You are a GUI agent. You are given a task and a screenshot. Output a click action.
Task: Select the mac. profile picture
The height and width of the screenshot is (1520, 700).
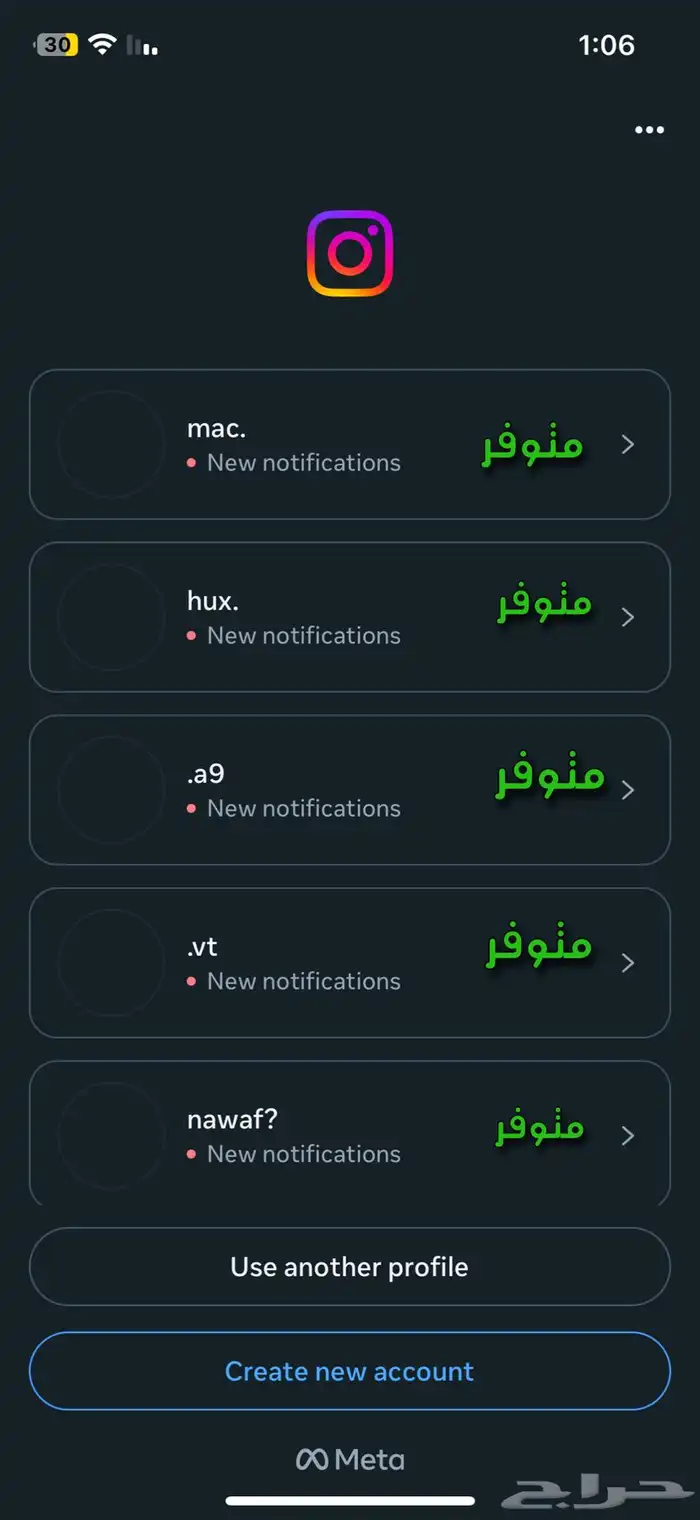click(112, 444)
